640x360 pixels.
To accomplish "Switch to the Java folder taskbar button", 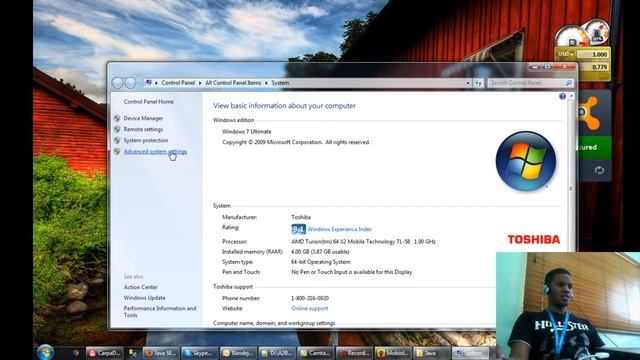I will [x=431, y=353].
